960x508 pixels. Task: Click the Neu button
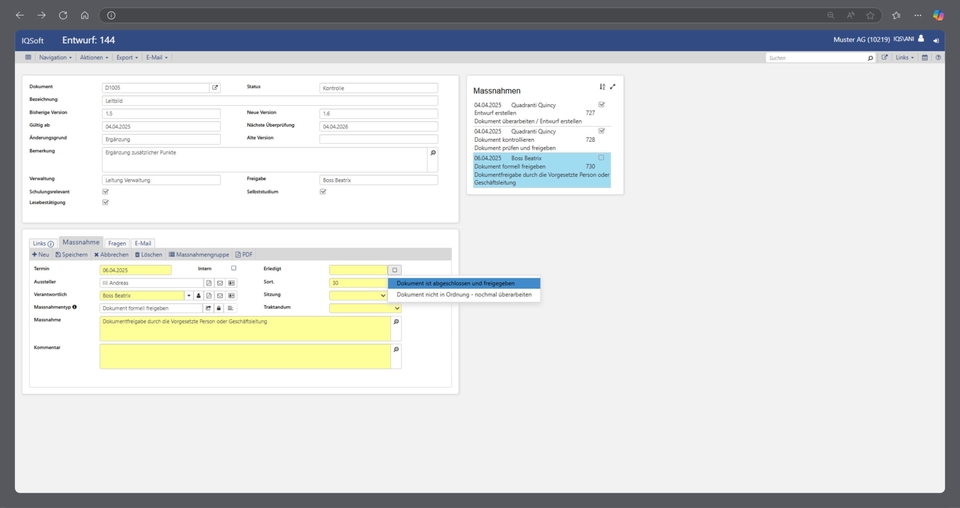tap(41, 255)
